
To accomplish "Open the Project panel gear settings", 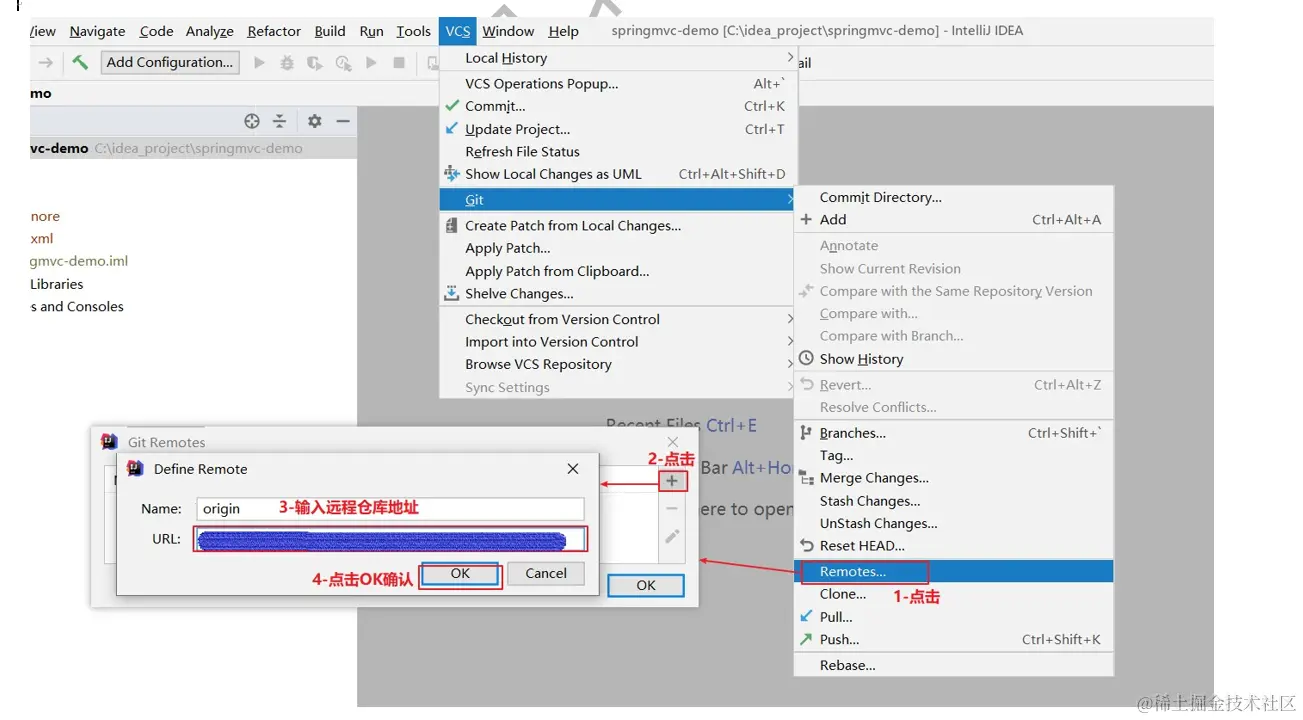I will pyautogui.click(x=315, y=121).
